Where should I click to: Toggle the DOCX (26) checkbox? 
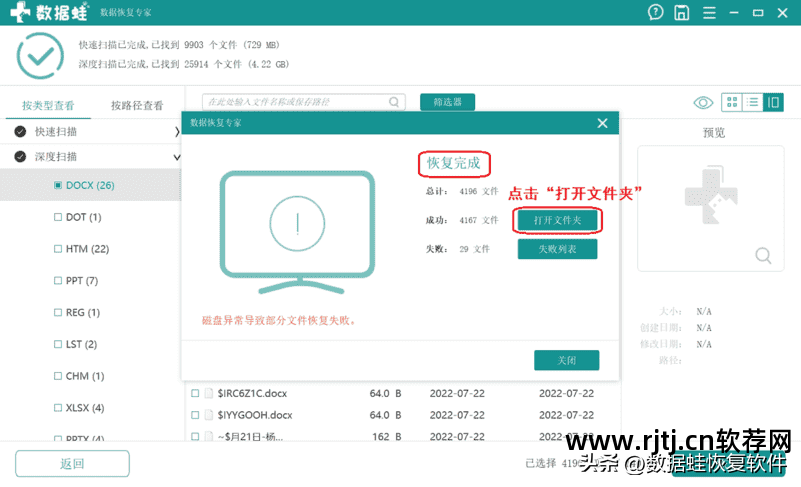point(58,185)
